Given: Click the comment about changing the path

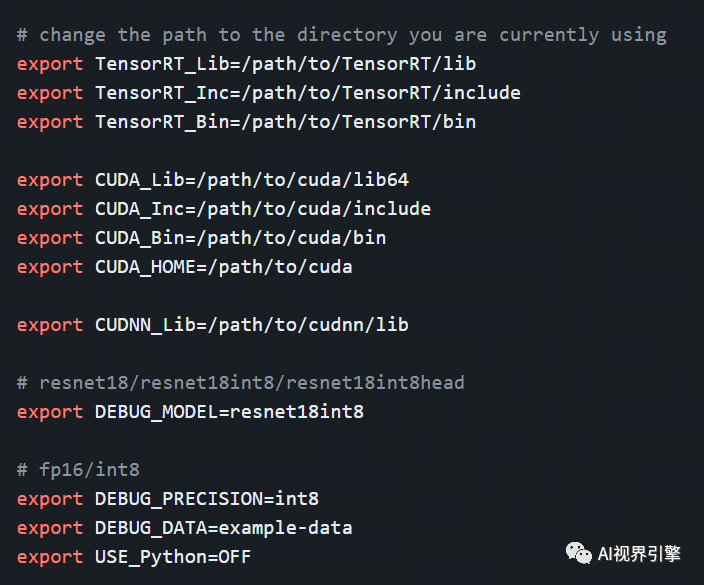Looking at the screenshot, I should point(342,35).
